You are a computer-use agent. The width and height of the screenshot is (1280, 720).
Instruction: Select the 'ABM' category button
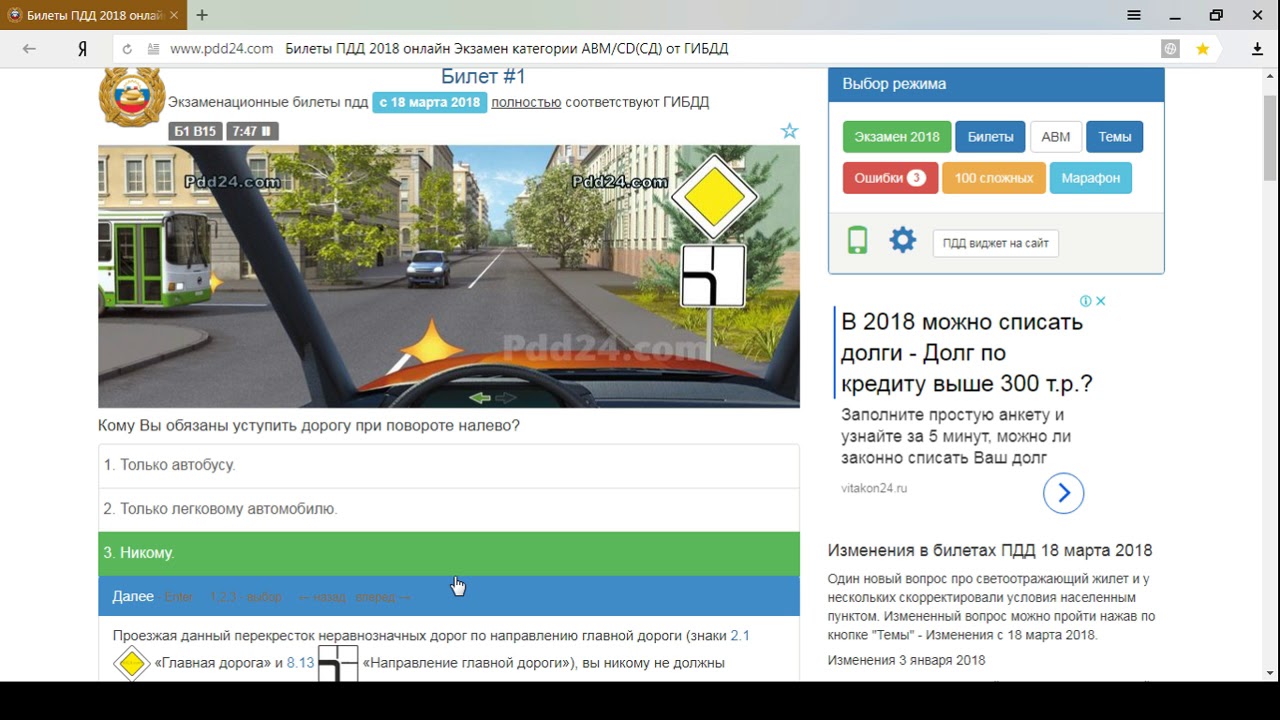[1056, 137]
